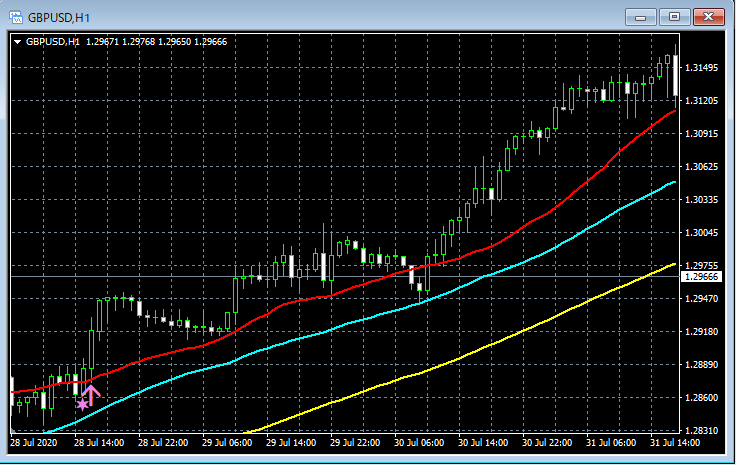Click the price scale label 1.31205
Screen dimensions: 736x465
pyautogui.click(x=701, y=101)
